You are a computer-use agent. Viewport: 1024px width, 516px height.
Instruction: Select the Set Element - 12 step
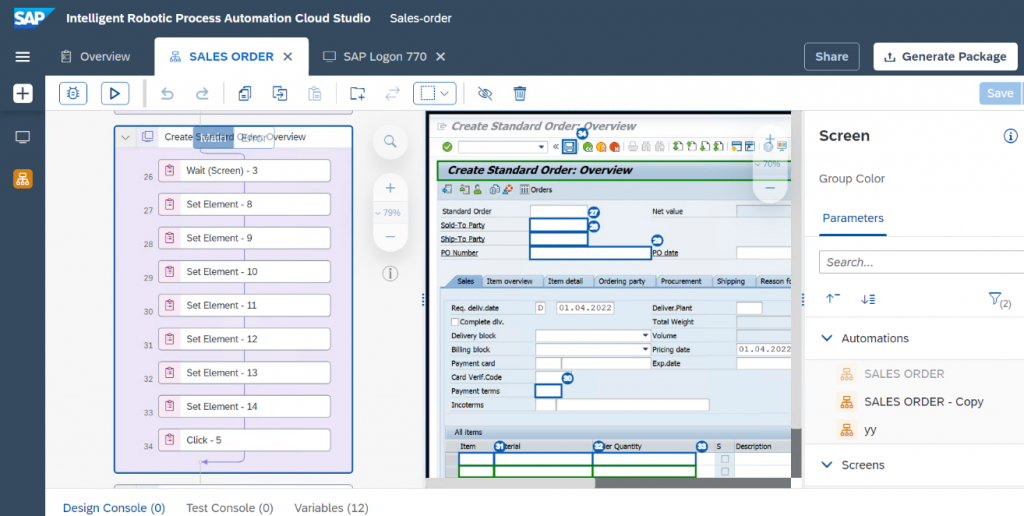pos(244,339)
